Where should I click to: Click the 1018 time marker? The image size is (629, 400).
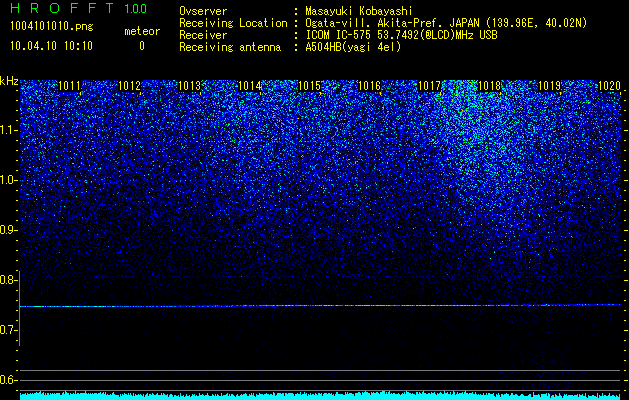pyautogui.click(x=489, y=86)
